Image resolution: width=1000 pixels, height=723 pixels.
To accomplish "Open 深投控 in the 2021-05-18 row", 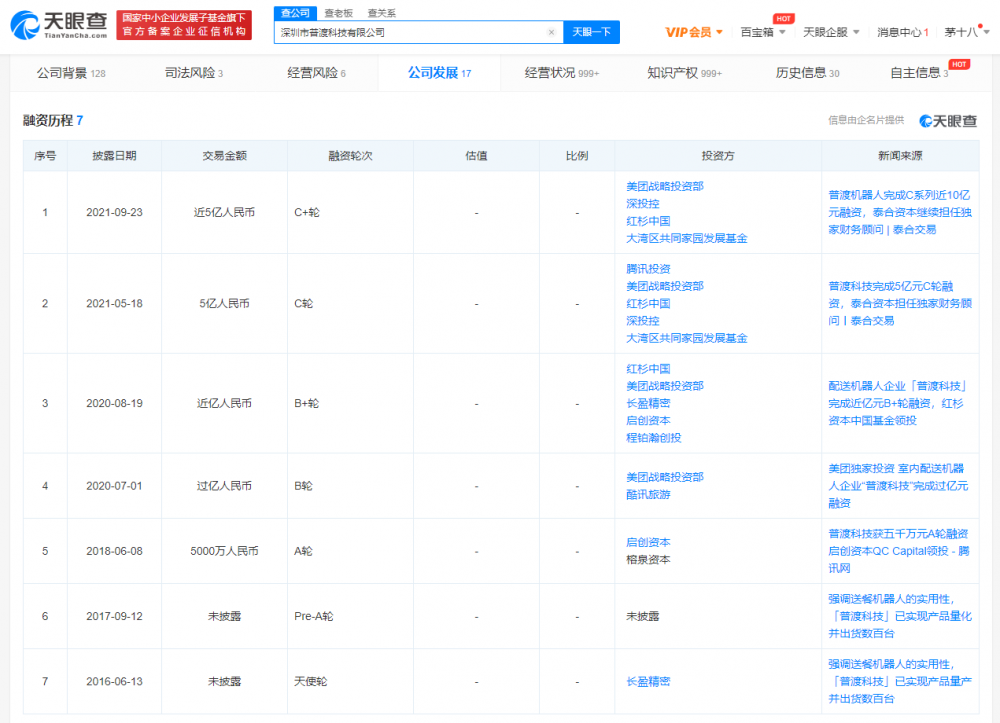I will pyautogui.click(x=642, y=321).
